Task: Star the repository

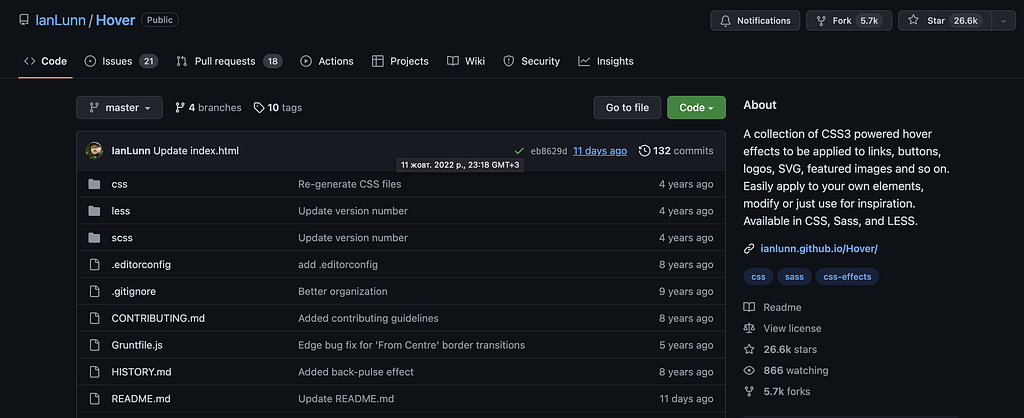Action: [x=945, y=21]
